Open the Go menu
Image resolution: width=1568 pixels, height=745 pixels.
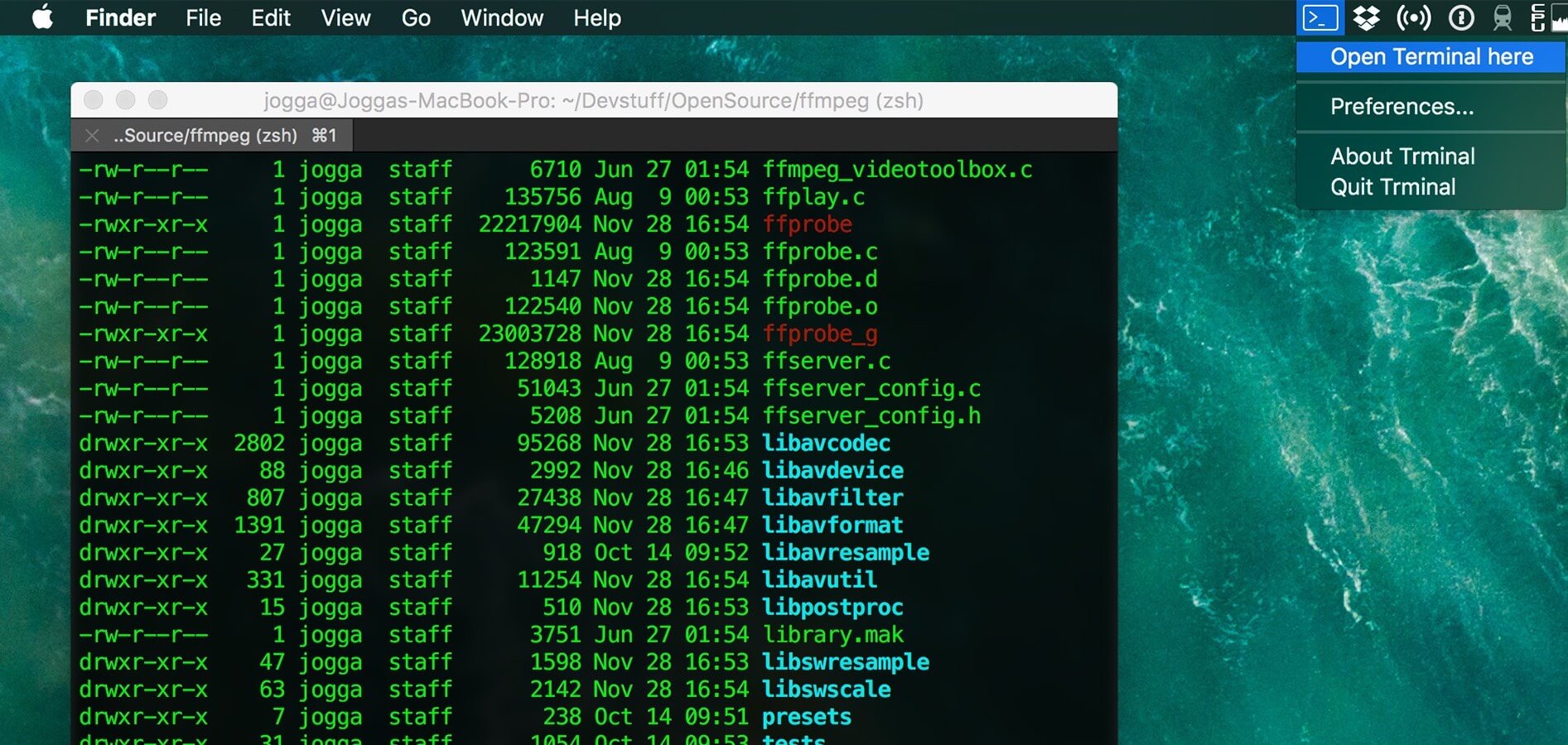[416, 17]
